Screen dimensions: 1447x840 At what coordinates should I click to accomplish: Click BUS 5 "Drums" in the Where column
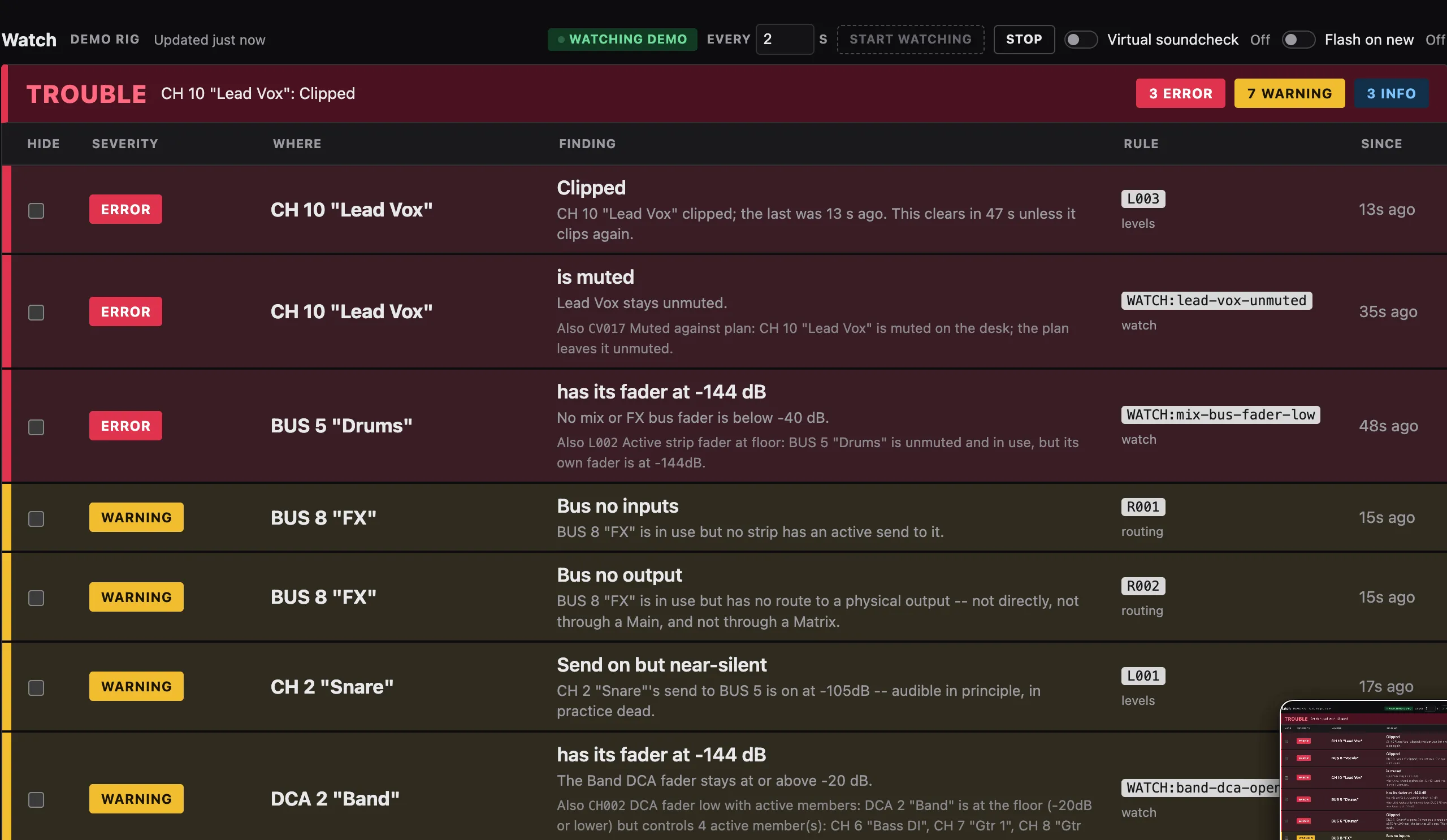tap(341, 426)
